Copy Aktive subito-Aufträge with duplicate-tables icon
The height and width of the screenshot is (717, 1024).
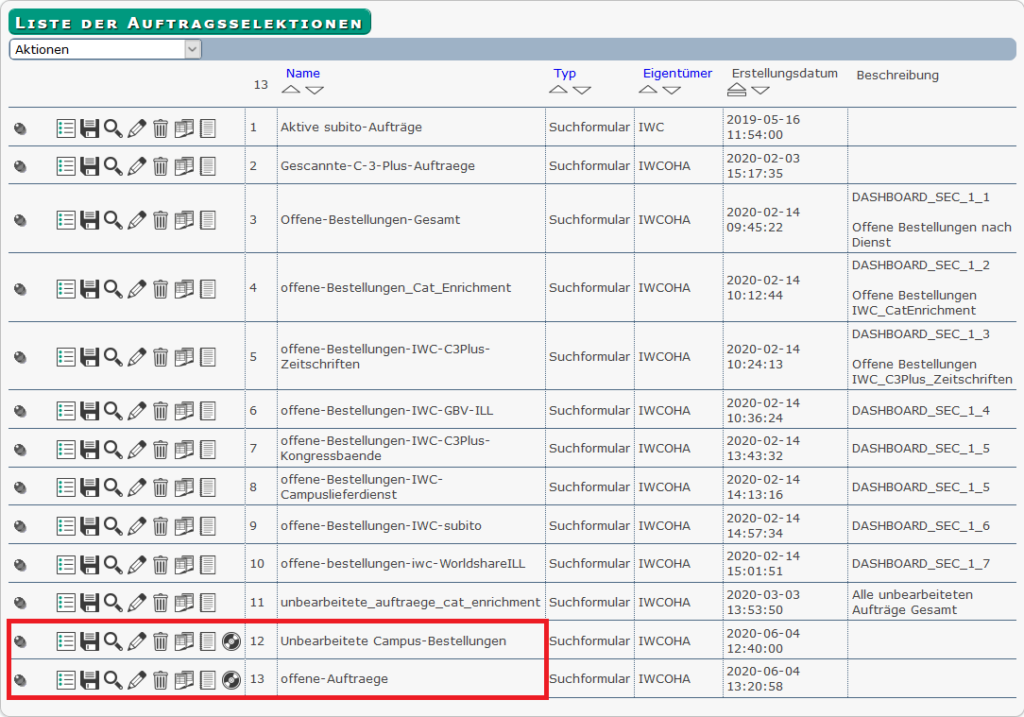[x=184, y=128]
